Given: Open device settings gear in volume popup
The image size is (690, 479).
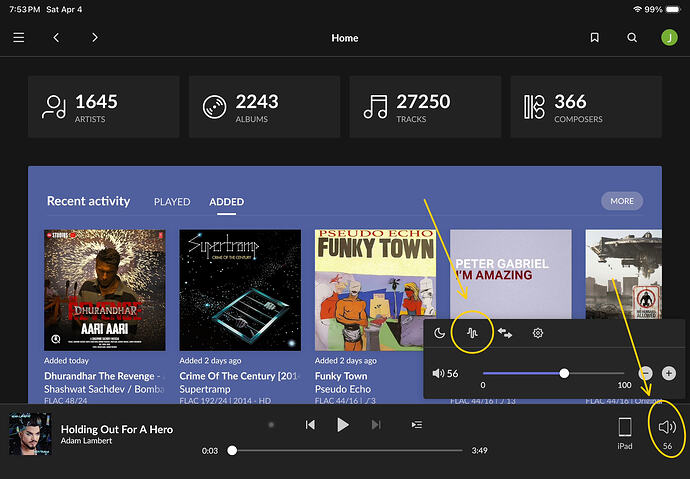Looking at the screenshot, I should (x=538, y=333).
